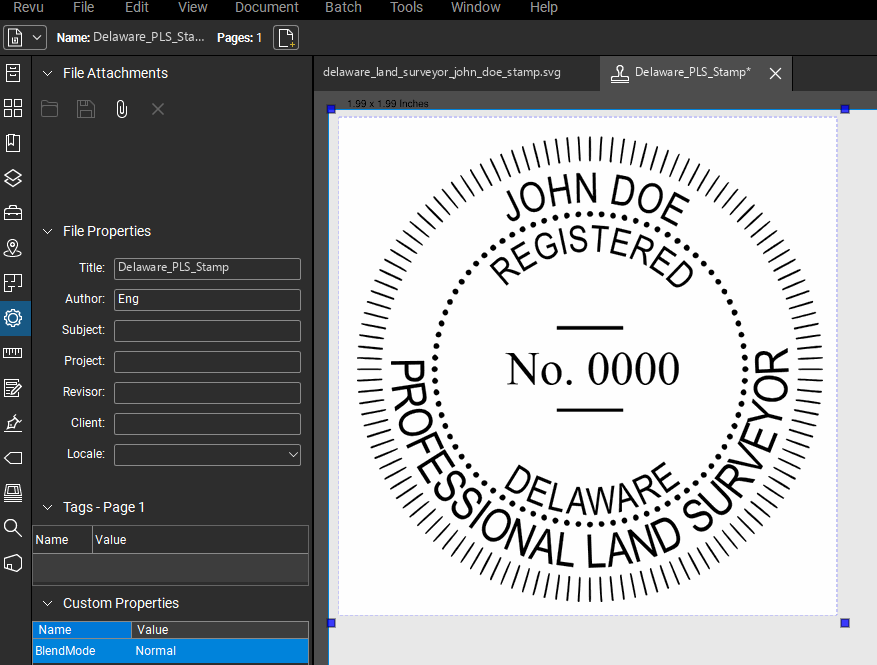The image size is (877, 665).
Task: Open the Spaces location pin icon
Action: click(x=13, y=248)
